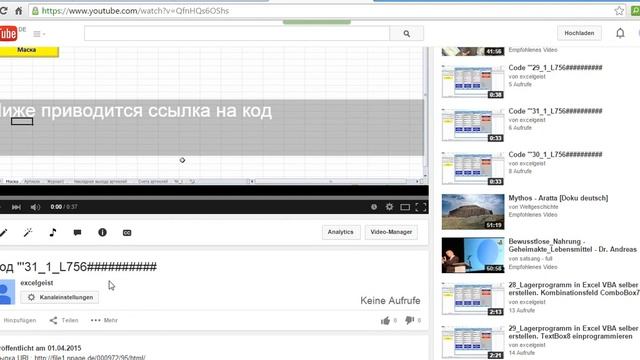Viewport: 640px width, 360px height.
Task: Open the audio music note tool
Action: [53, 233]
